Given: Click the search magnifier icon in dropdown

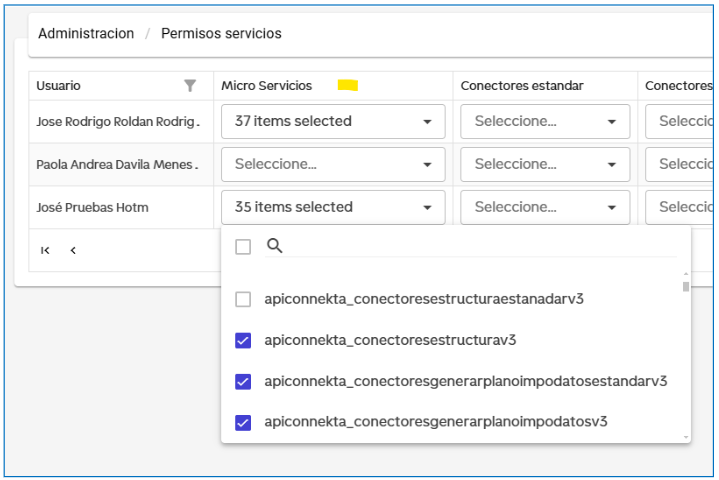Looking at the screenshot, I should tap(275, 246).
